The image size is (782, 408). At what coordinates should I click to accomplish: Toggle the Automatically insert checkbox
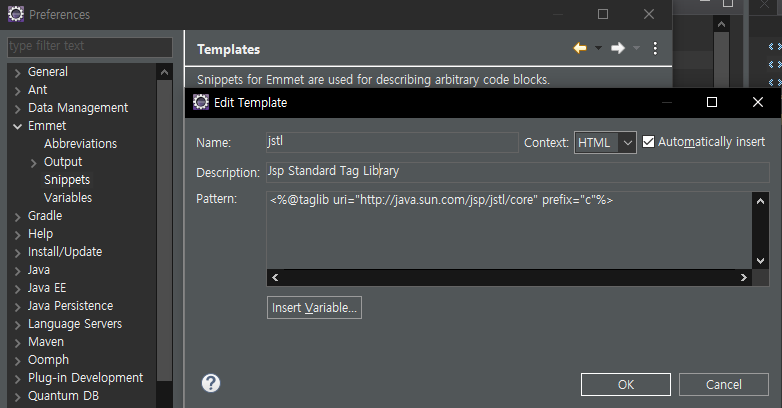tap(648, 142)
